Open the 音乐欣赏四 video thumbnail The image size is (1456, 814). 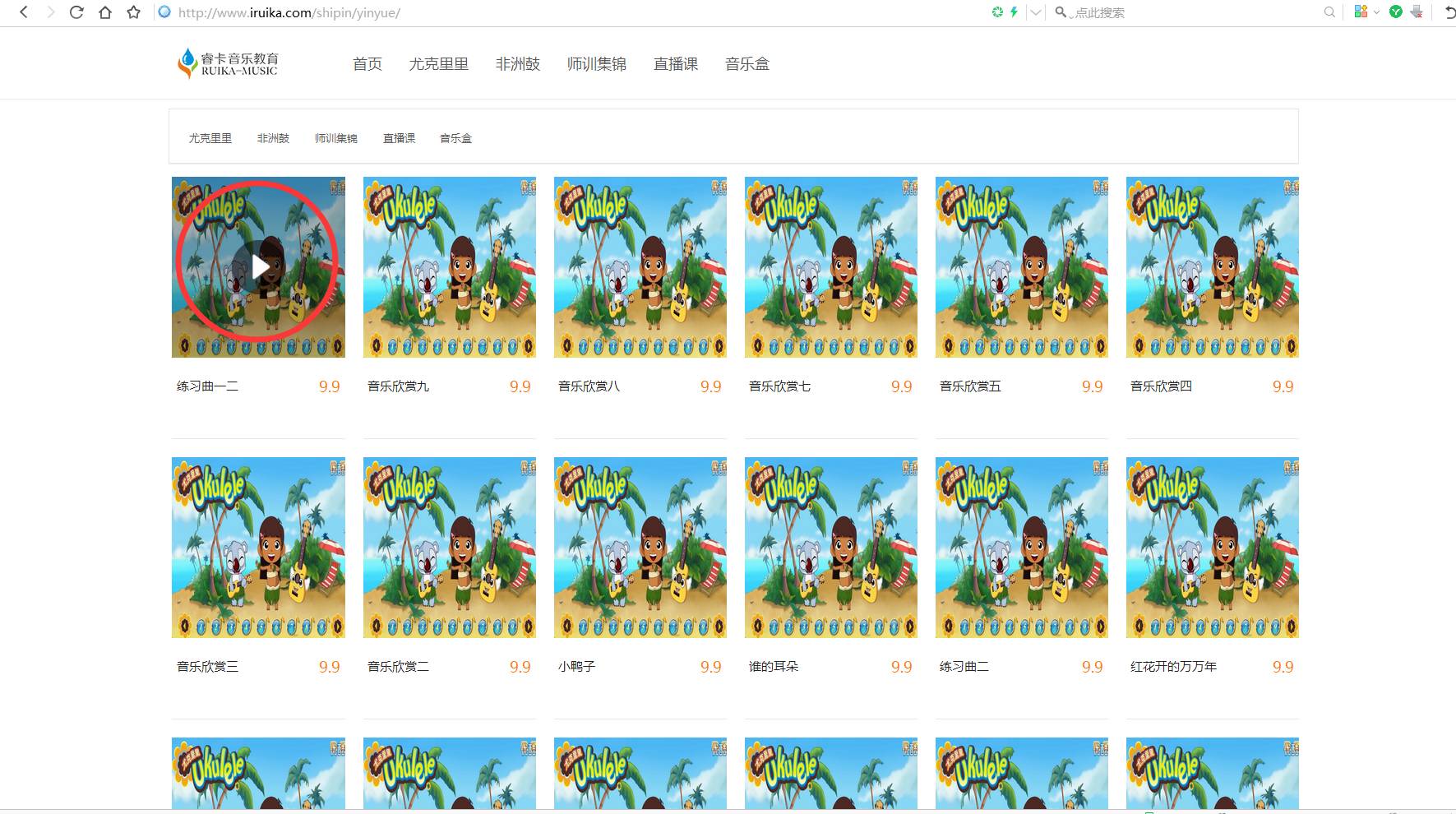(1213, 267)
